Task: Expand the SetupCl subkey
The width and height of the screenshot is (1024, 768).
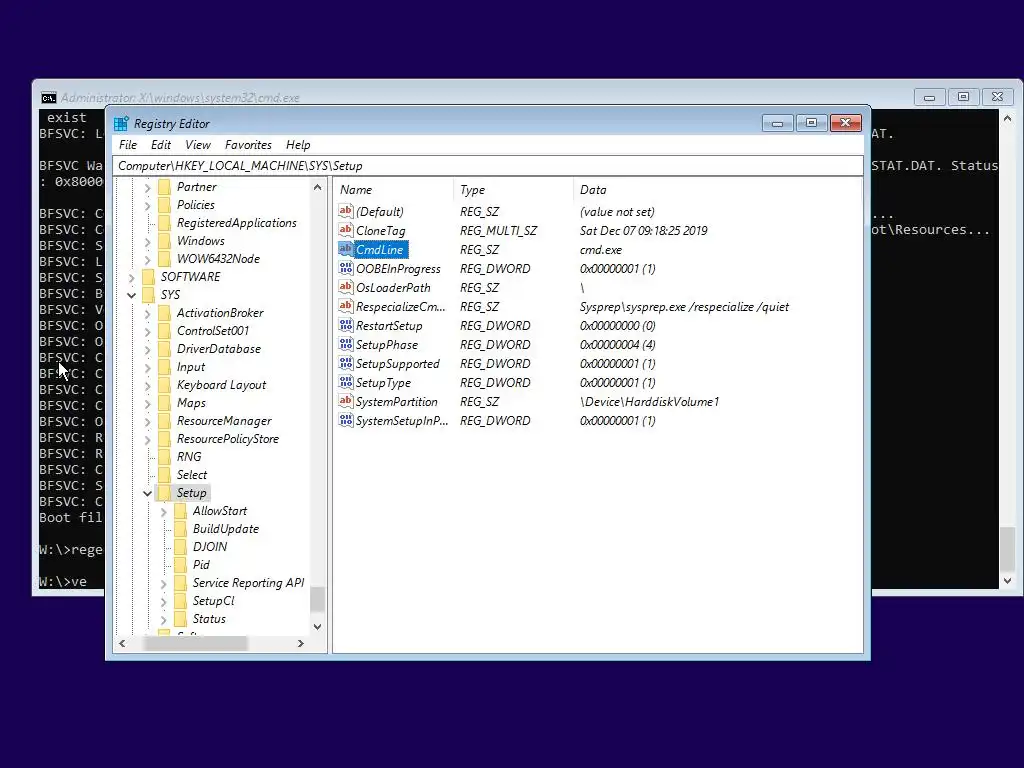Action: [163, 601]
